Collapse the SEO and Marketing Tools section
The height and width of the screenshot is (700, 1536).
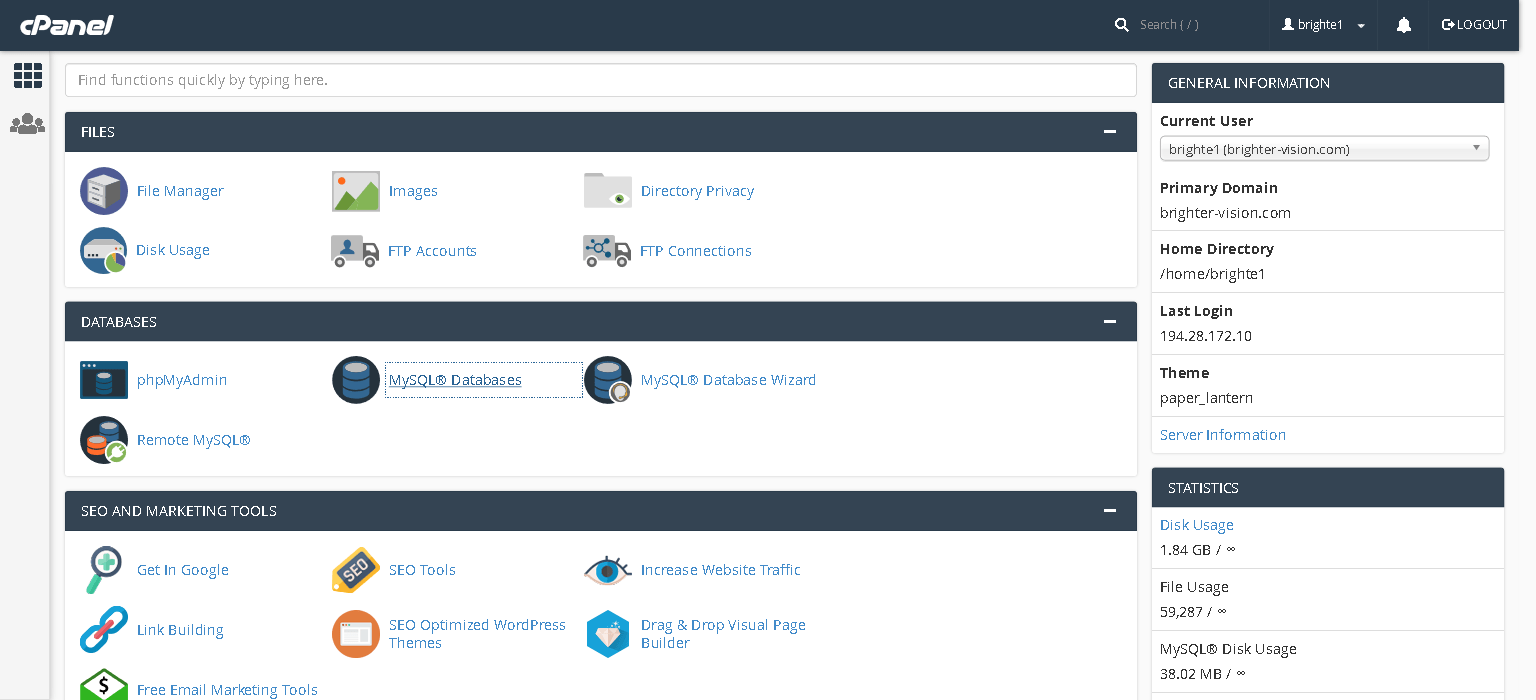point(1109,511)
